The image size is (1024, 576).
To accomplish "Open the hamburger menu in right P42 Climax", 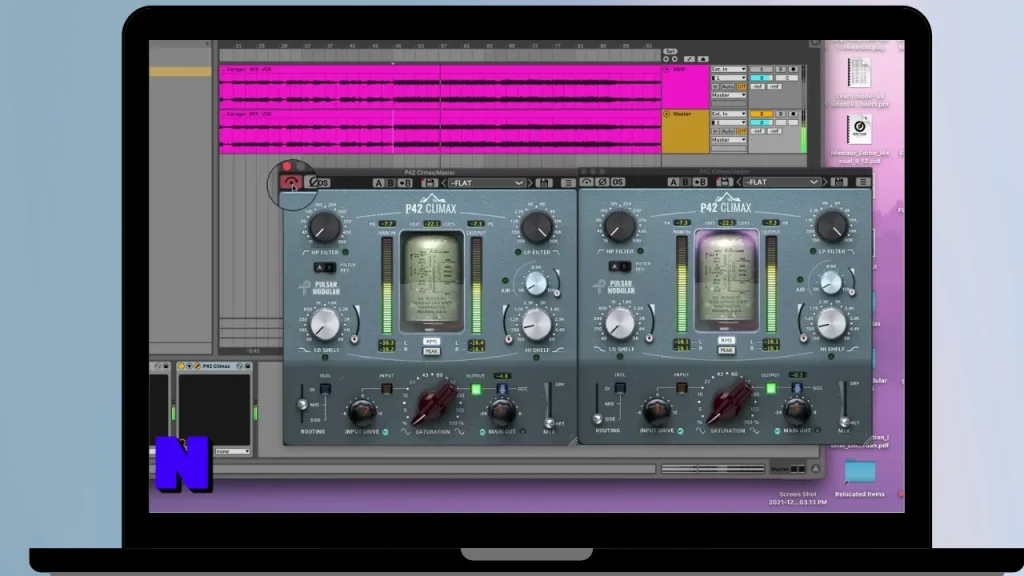I will point(863,182).
